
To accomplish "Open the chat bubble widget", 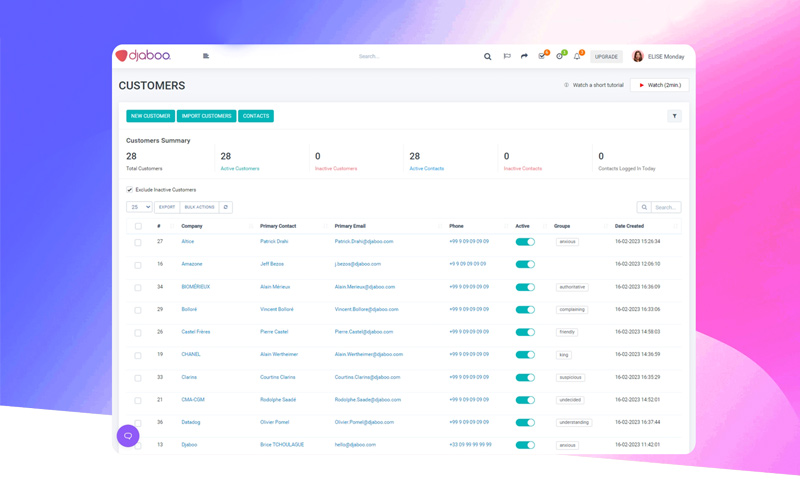I will tap(128, 436).
